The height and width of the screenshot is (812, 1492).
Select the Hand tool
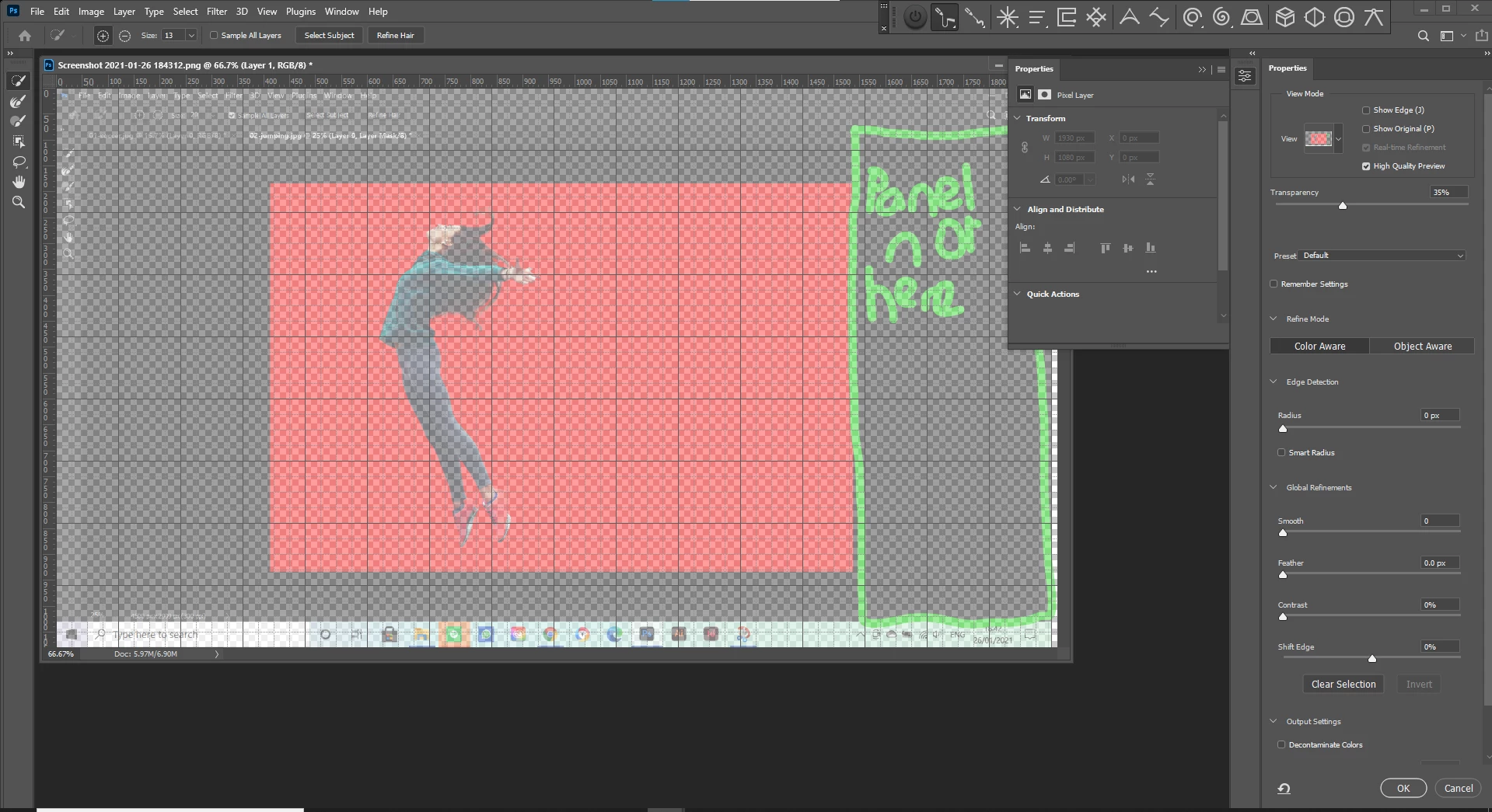click(19, 182)
